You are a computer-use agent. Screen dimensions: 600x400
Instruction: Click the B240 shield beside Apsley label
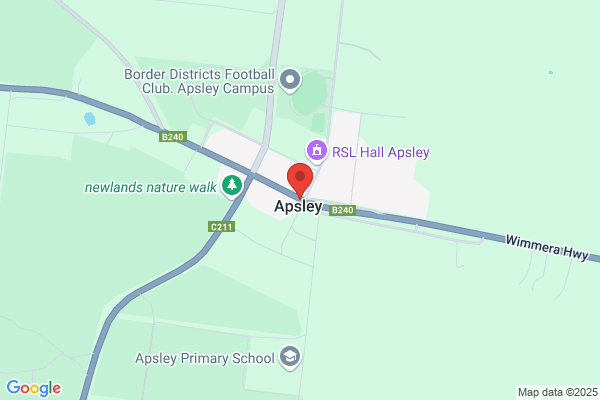pyautogui.click(x=342, y=210)
